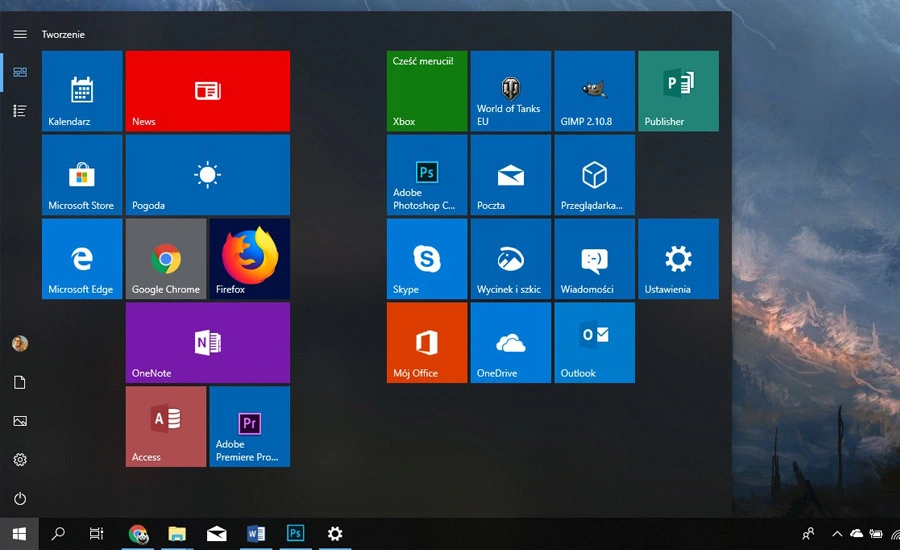Open the Przeglądarka 3D viewer tile
Screen dimensions: 900x550
coord(595,175)
